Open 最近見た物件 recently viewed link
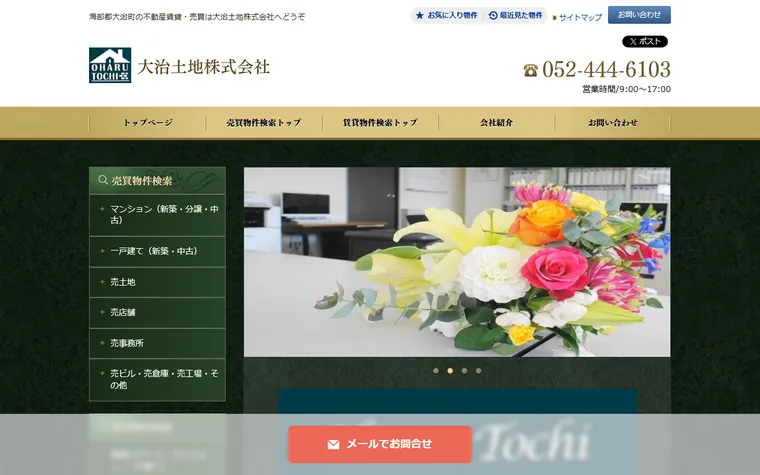 [516, 16]
